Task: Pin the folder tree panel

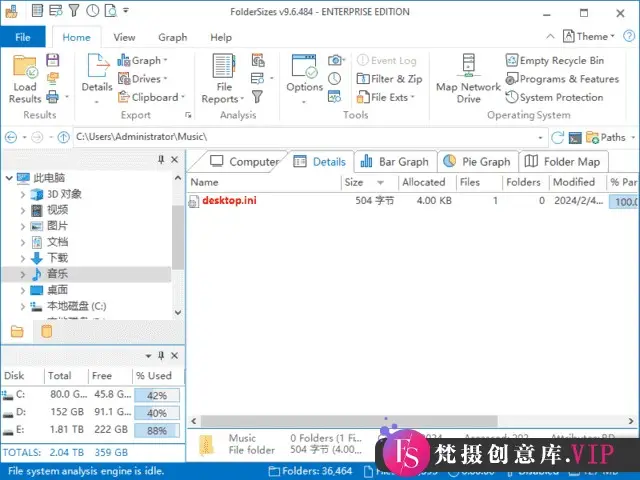Action: pyautogui.click(x=161, y=160)
